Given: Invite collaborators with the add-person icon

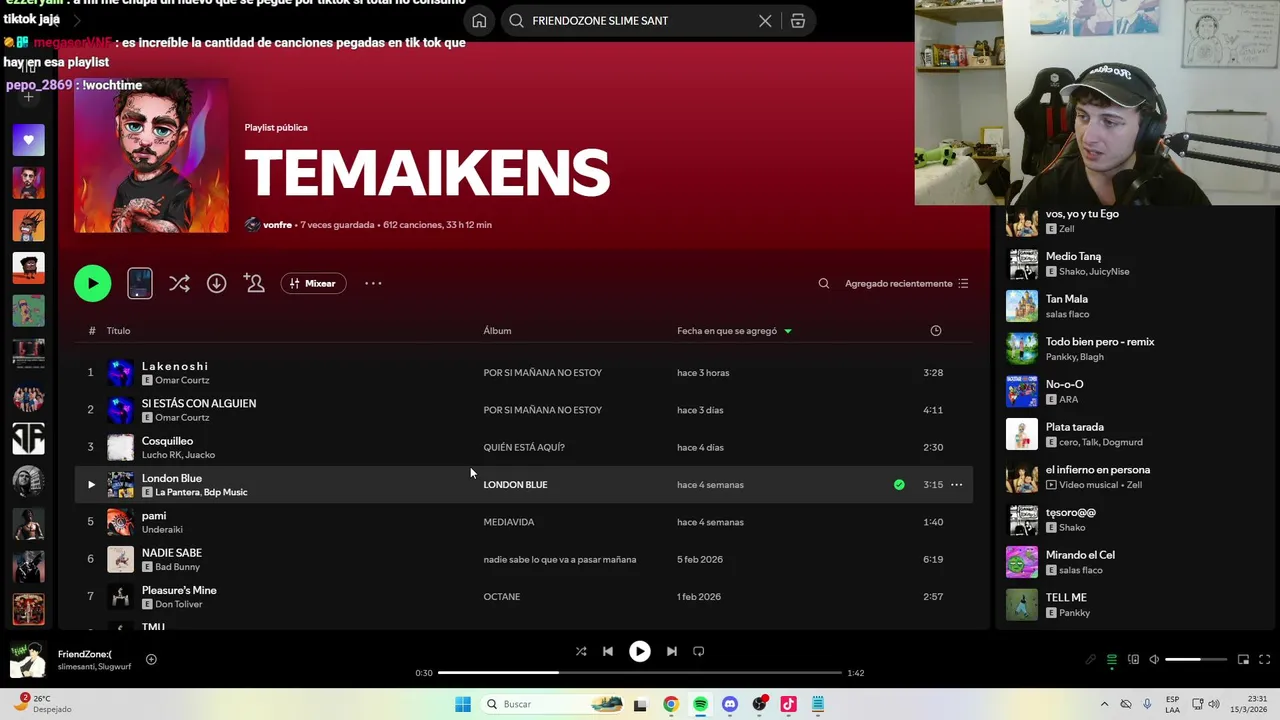Looking at the screenshot, I should (254, 283).
